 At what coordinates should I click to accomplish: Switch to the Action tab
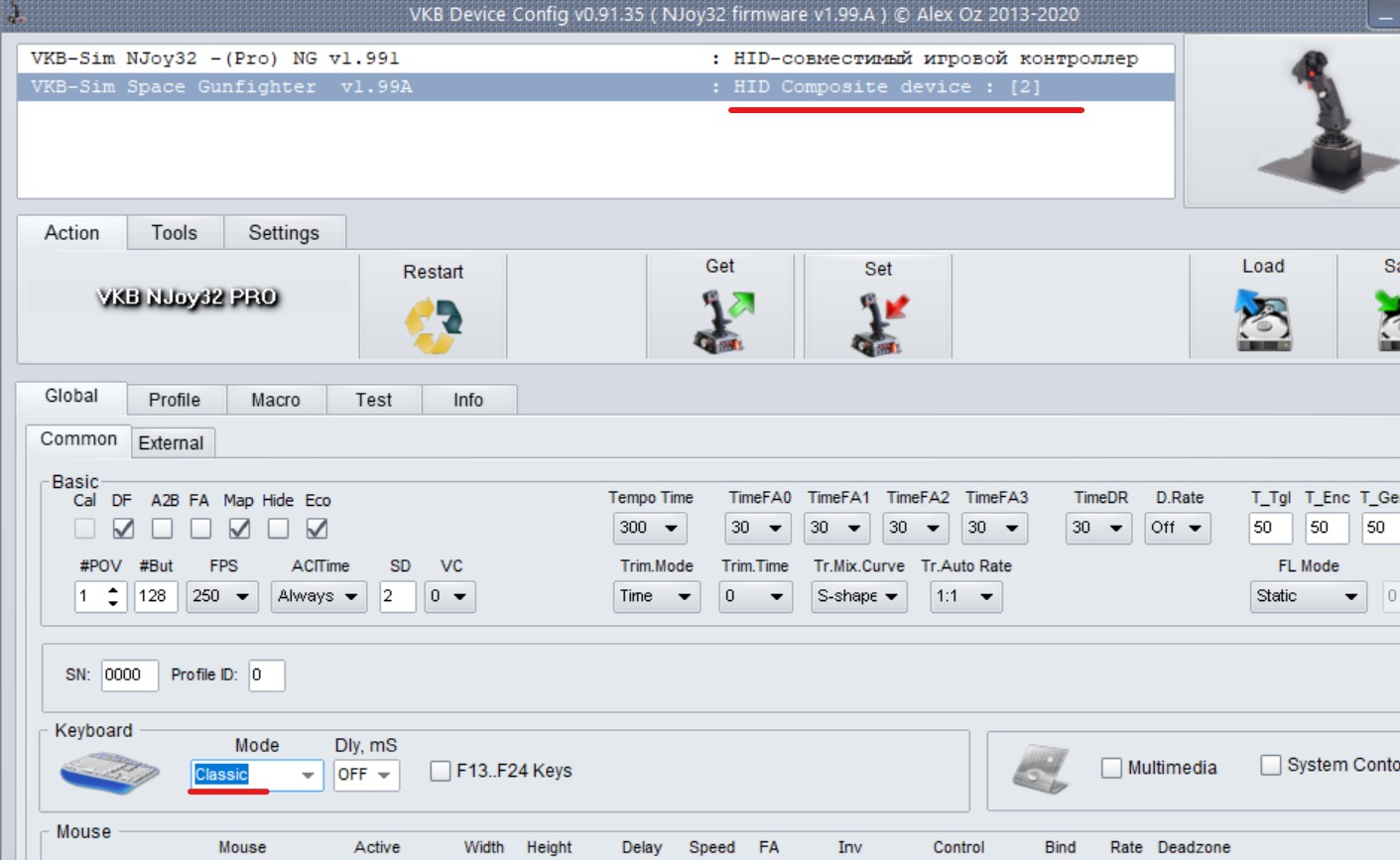(71, 233)
